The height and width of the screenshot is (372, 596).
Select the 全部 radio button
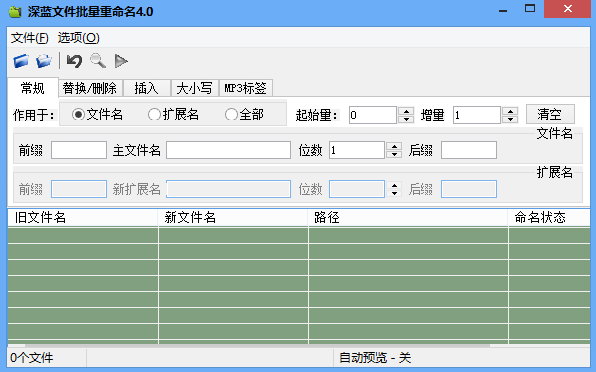[x=231, y=114]
